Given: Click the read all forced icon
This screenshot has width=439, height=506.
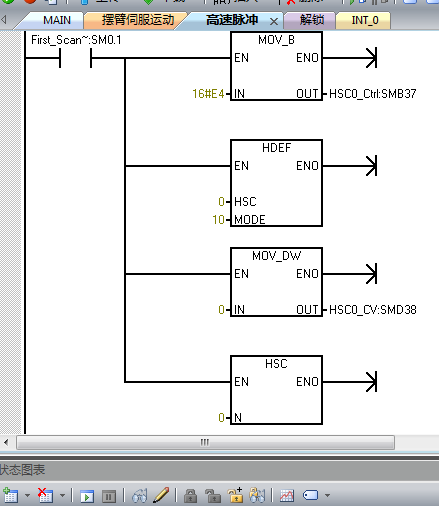Looking at the screenshot, I should pos(257,496).
